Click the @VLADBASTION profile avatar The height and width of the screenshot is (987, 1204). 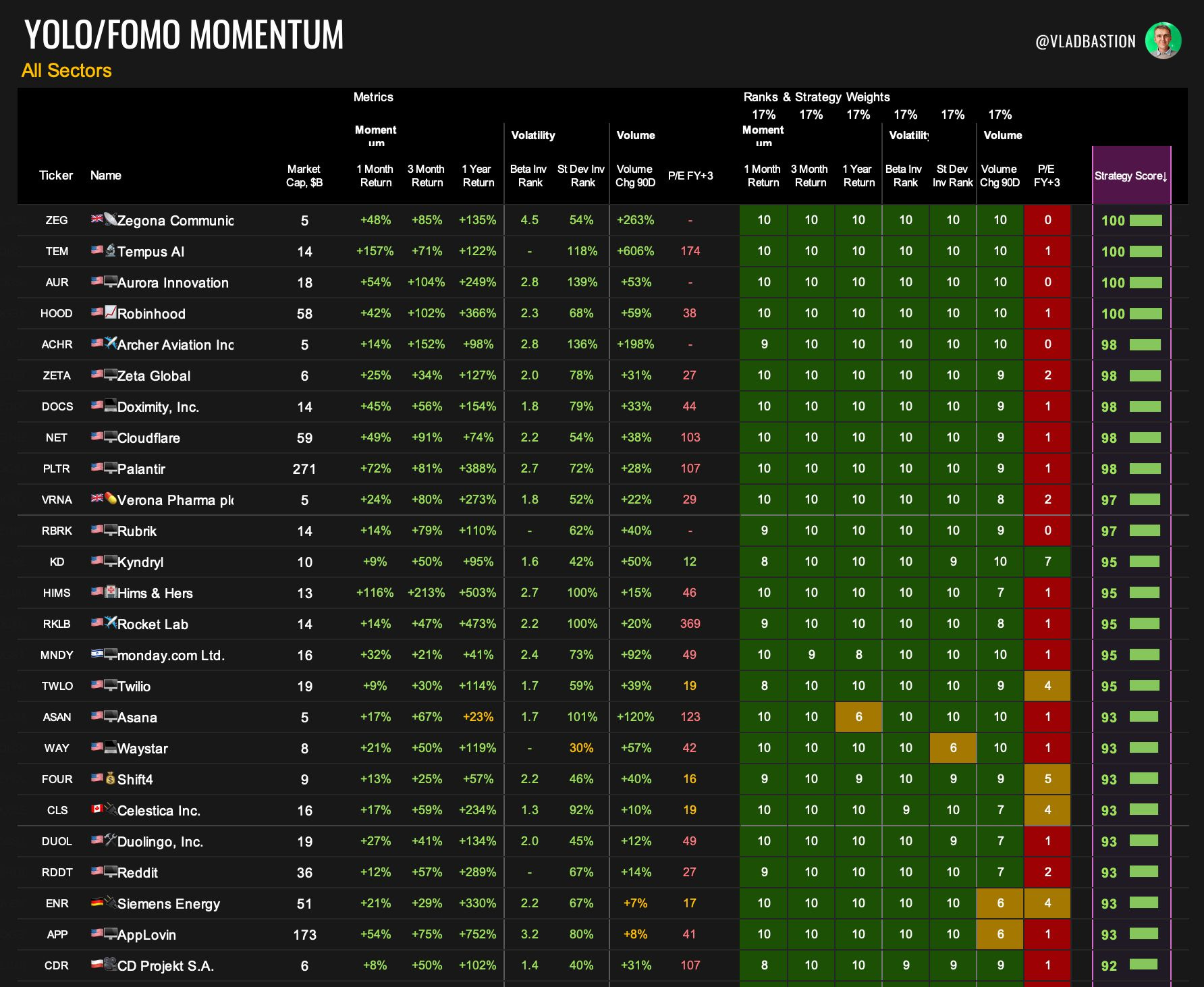(1163, 41)
